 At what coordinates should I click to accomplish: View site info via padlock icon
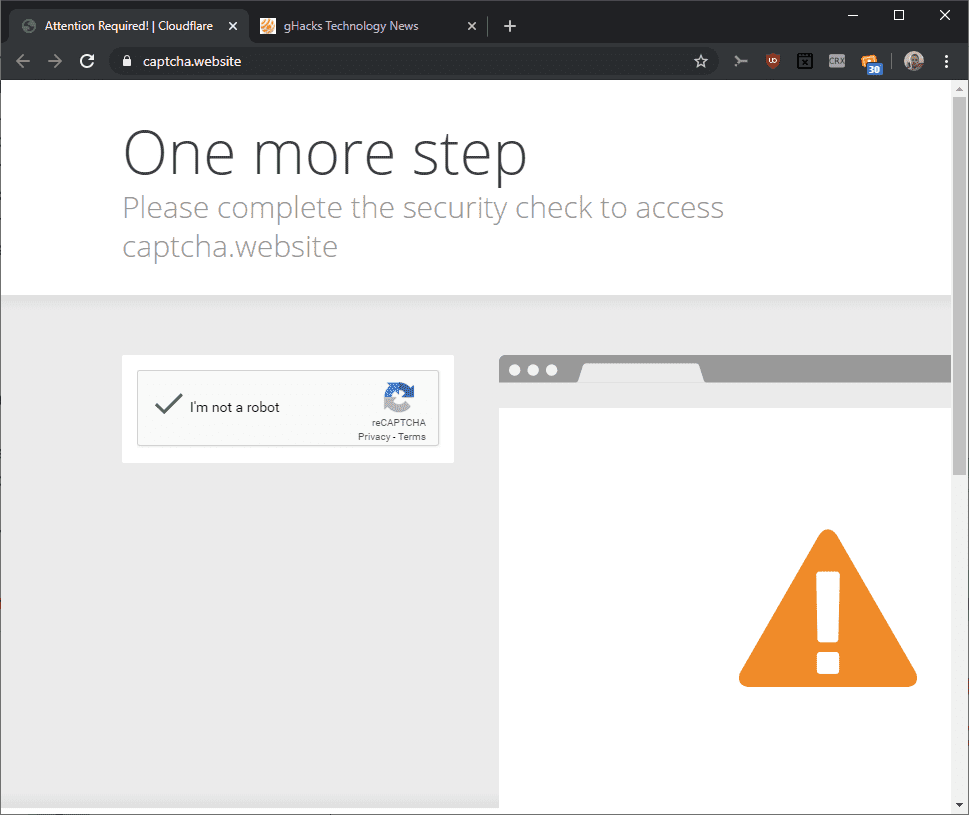(x=126, y=61)
